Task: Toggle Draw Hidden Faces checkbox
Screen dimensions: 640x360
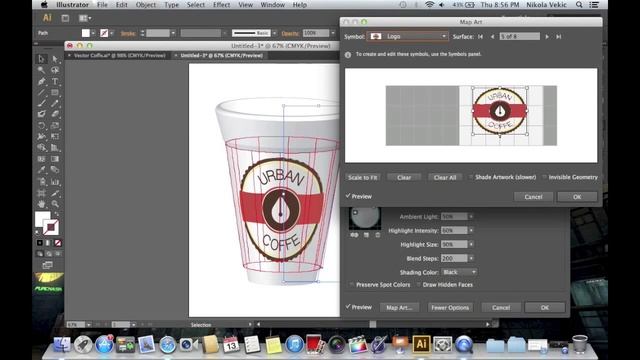Action: [x=418, y=284]
